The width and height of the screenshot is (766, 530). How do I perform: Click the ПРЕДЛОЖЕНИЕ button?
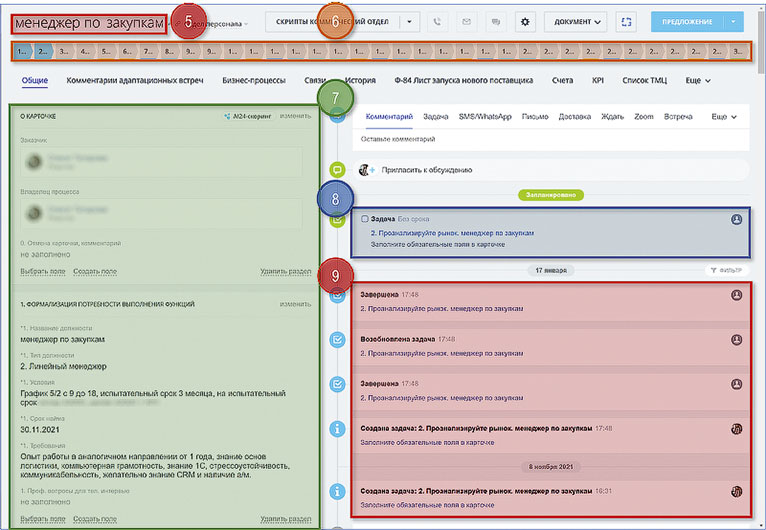[x=687, y=22]
